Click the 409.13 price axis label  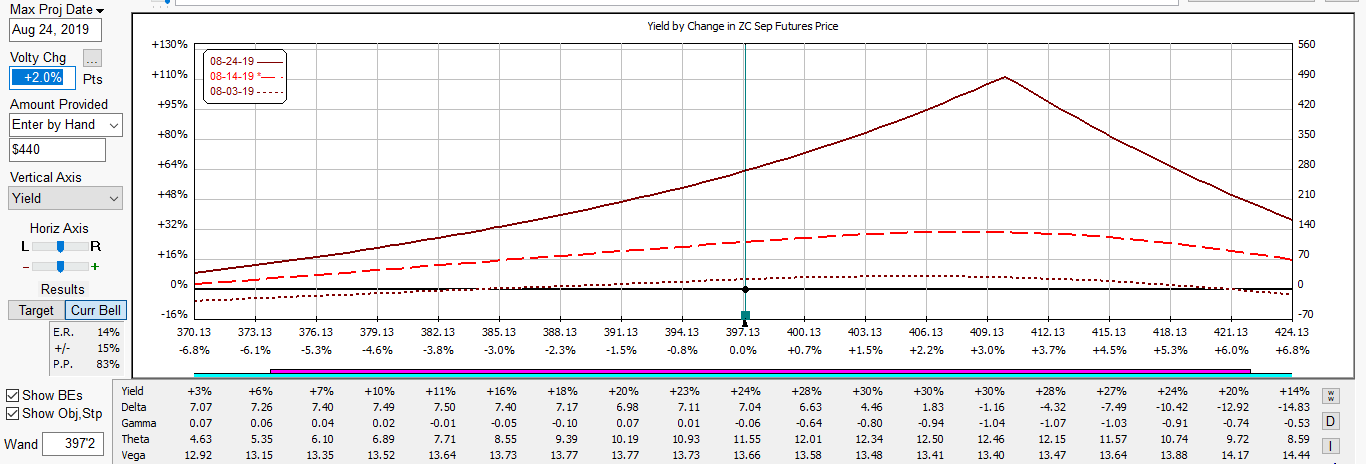tap(987, 333)
